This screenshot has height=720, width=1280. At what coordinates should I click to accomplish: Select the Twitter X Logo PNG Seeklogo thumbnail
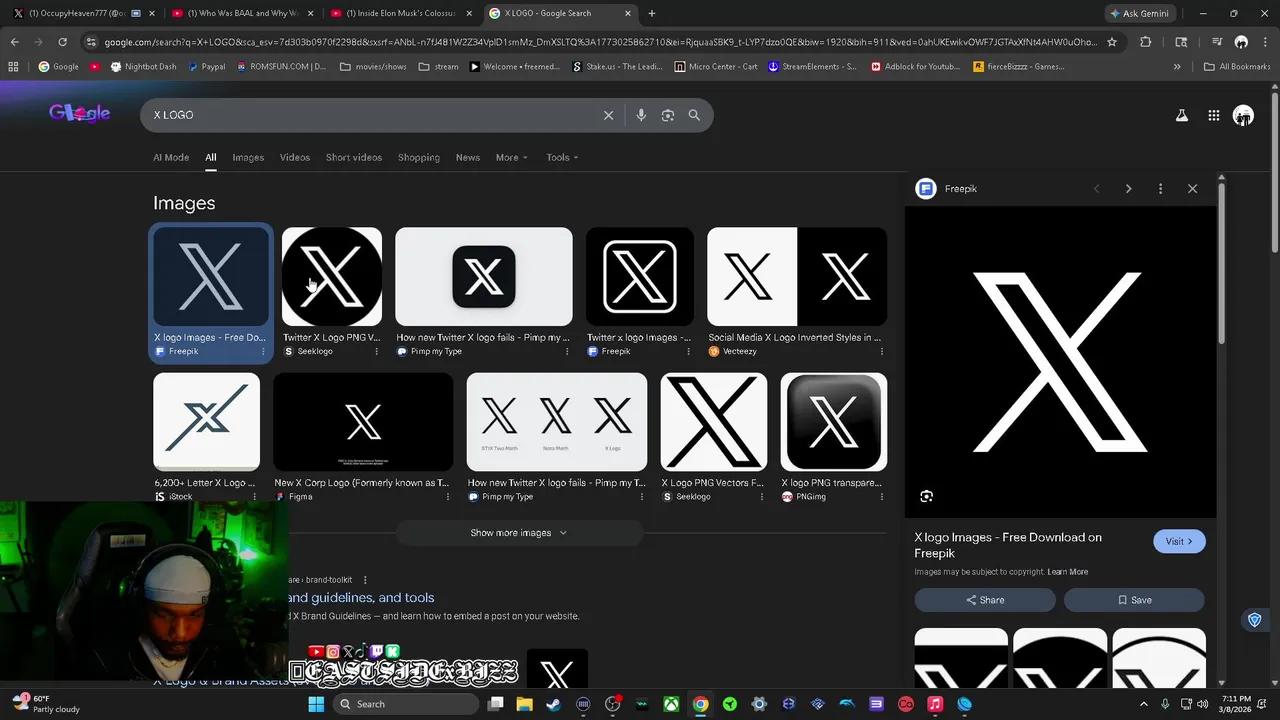(x=332, y=276)
